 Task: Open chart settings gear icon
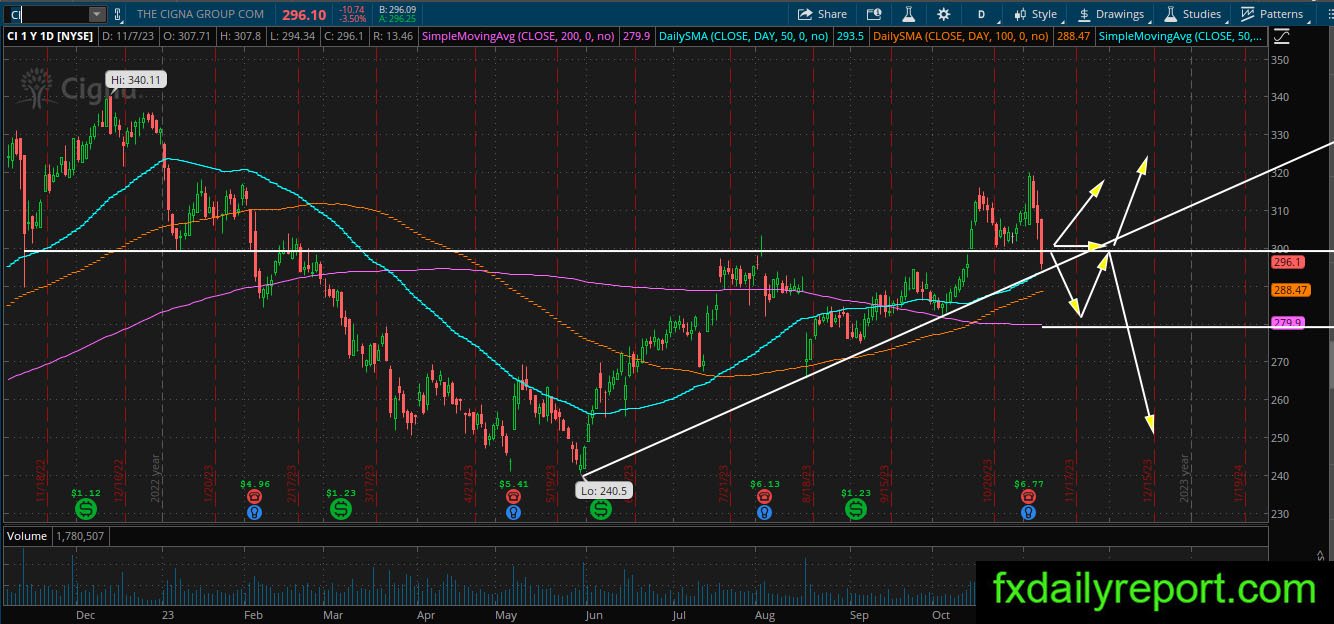click(943, 14)
